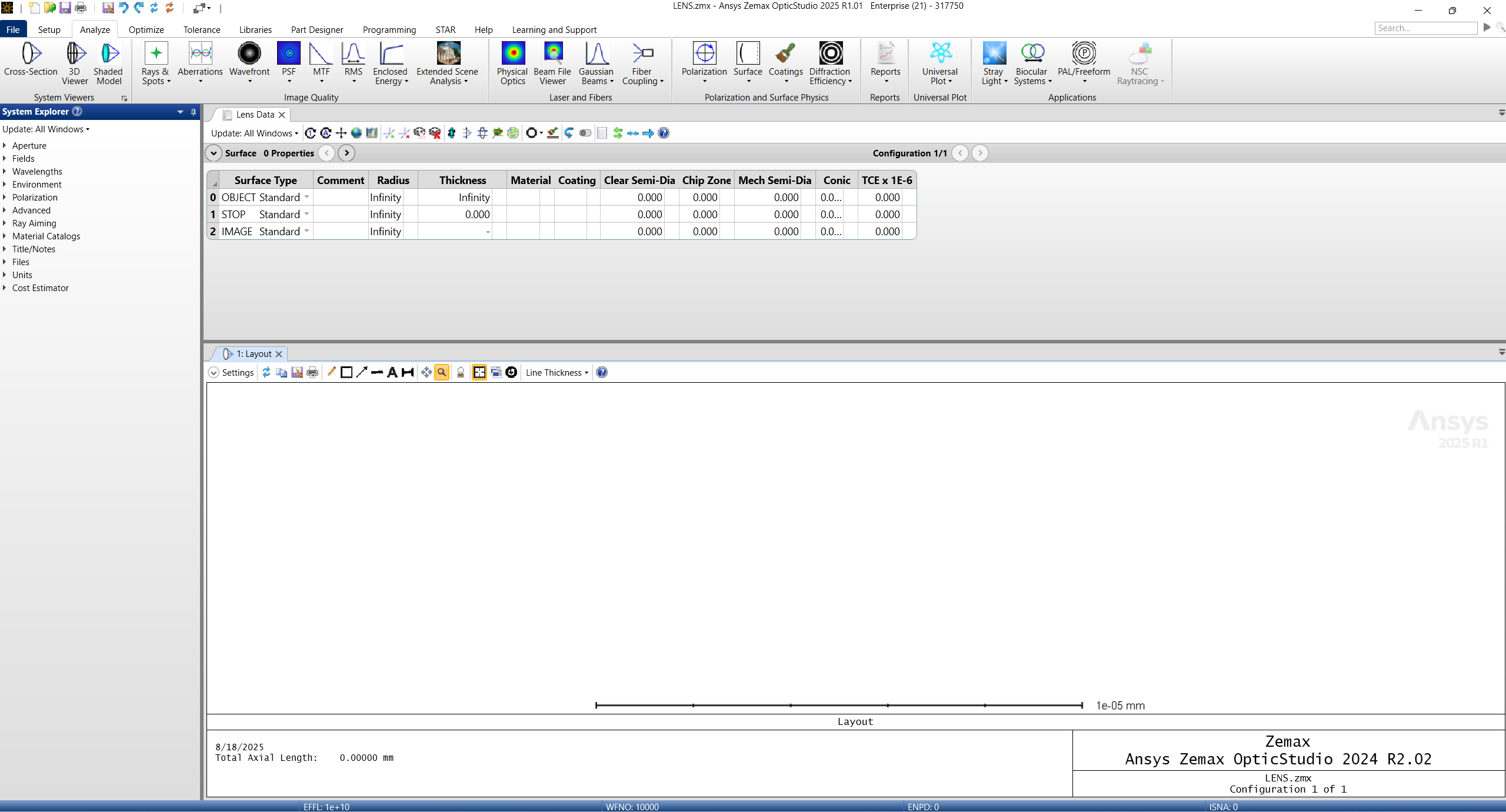Open OBJECT surface type dropdown arrow
Viewport: 1506px width, 812px height.
point(306,197)
